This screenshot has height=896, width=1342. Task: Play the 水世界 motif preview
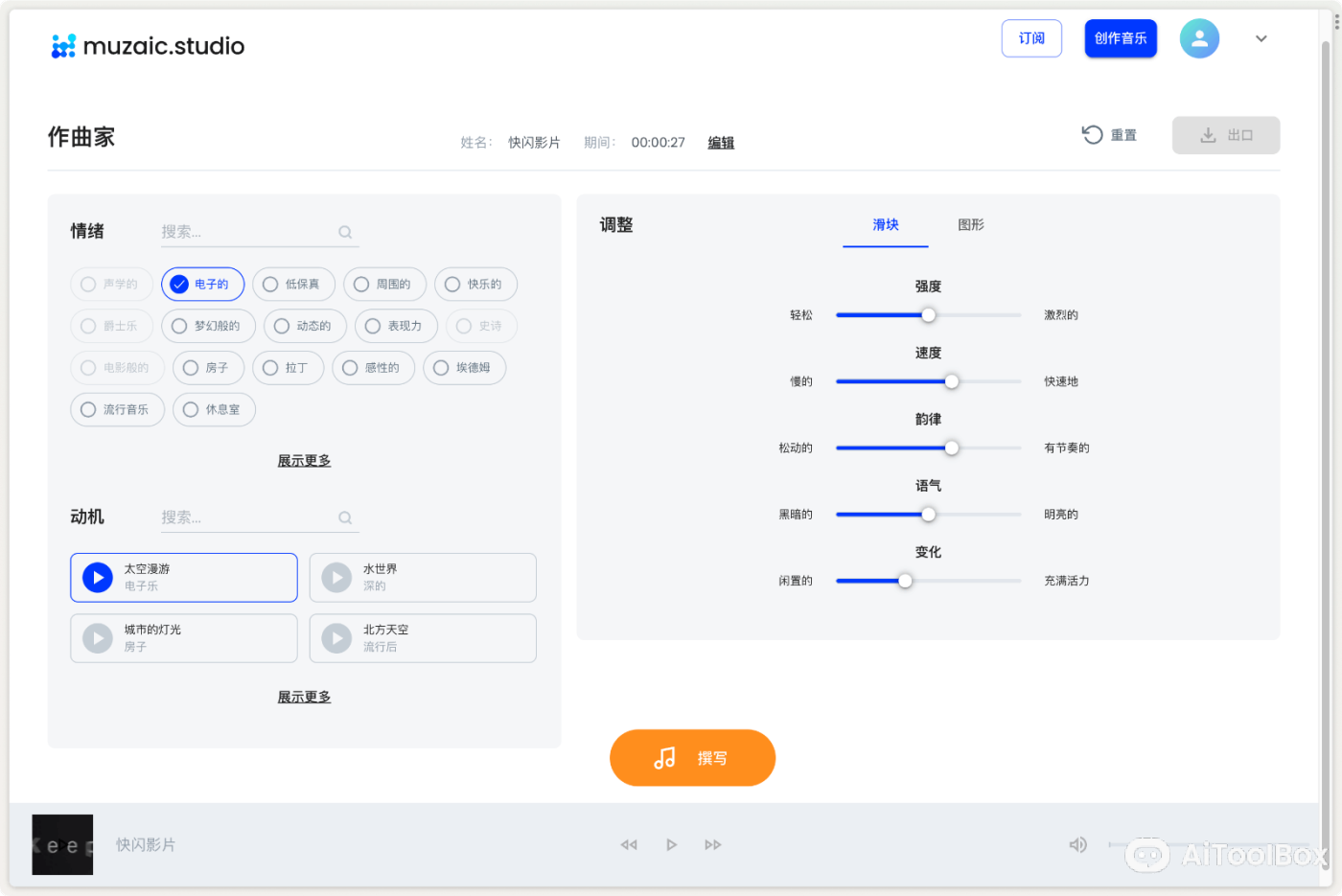pos(335,577)
